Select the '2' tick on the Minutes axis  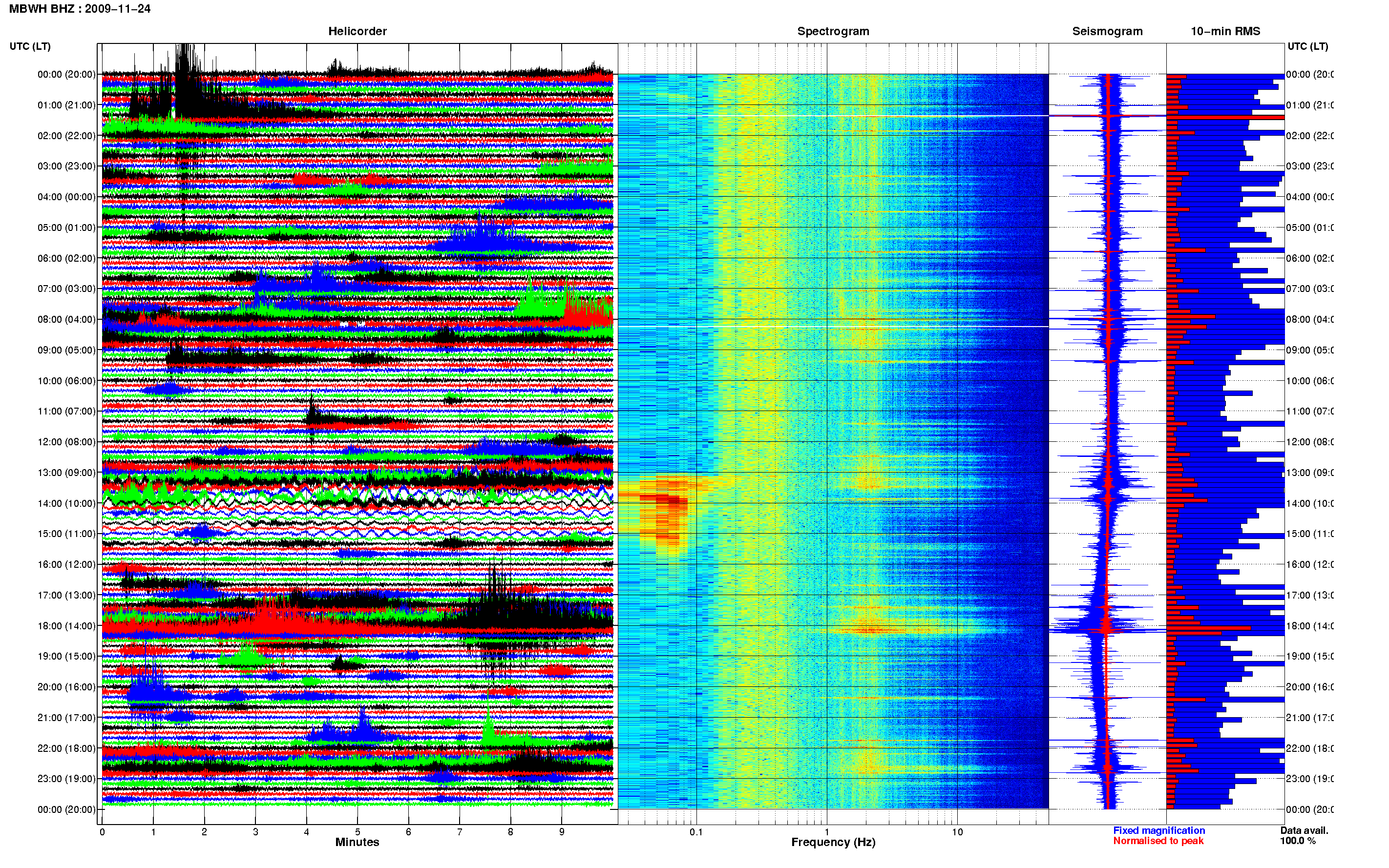pos(205,832)
